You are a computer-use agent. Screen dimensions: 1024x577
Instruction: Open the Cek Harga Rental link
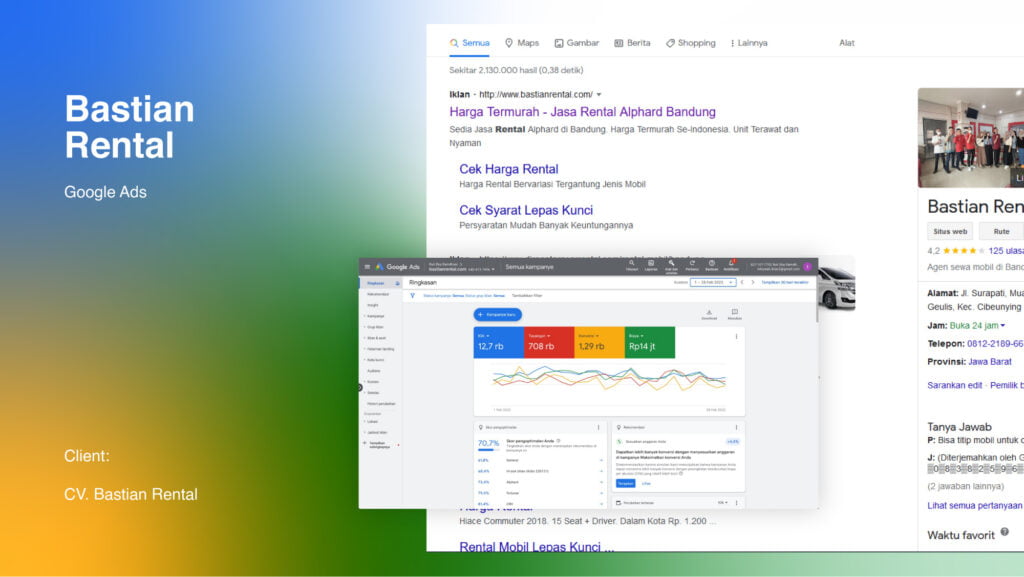[508, 169]
